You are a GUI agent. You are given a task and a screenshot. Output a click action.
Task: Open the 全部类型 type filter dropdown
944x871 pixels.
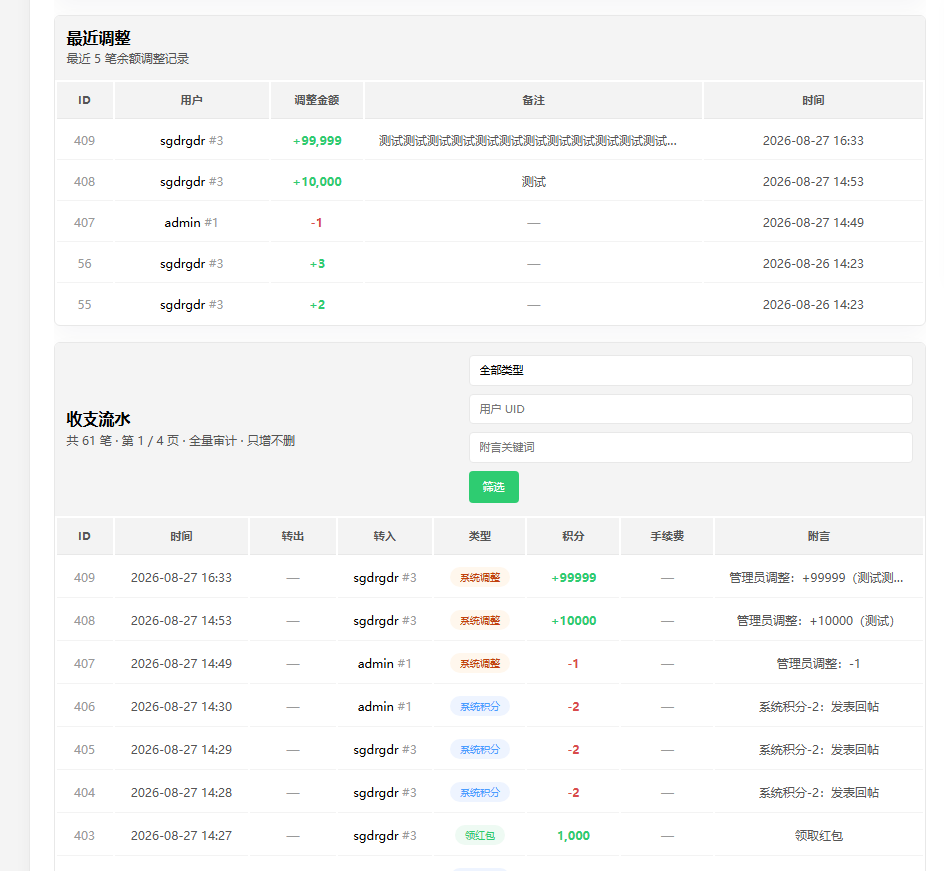pos(691,370)
